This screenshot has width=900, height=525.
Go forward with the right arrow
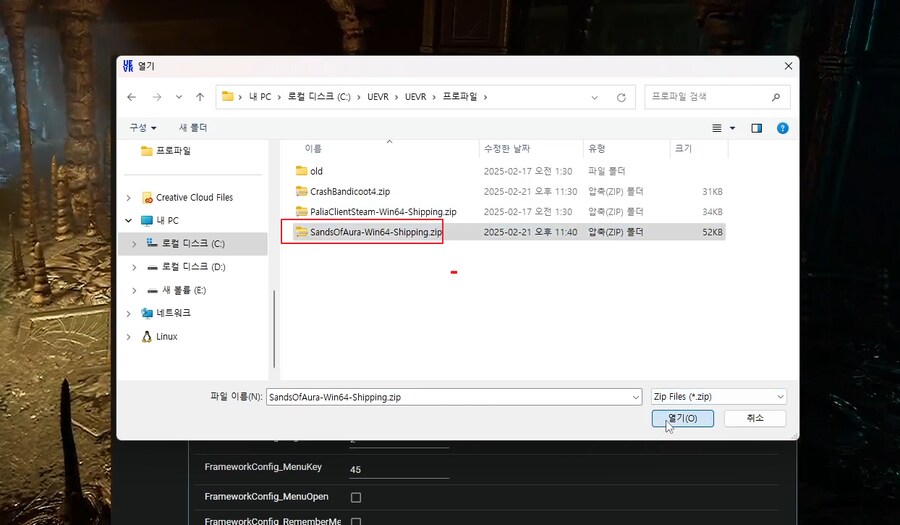click(157, 97)
